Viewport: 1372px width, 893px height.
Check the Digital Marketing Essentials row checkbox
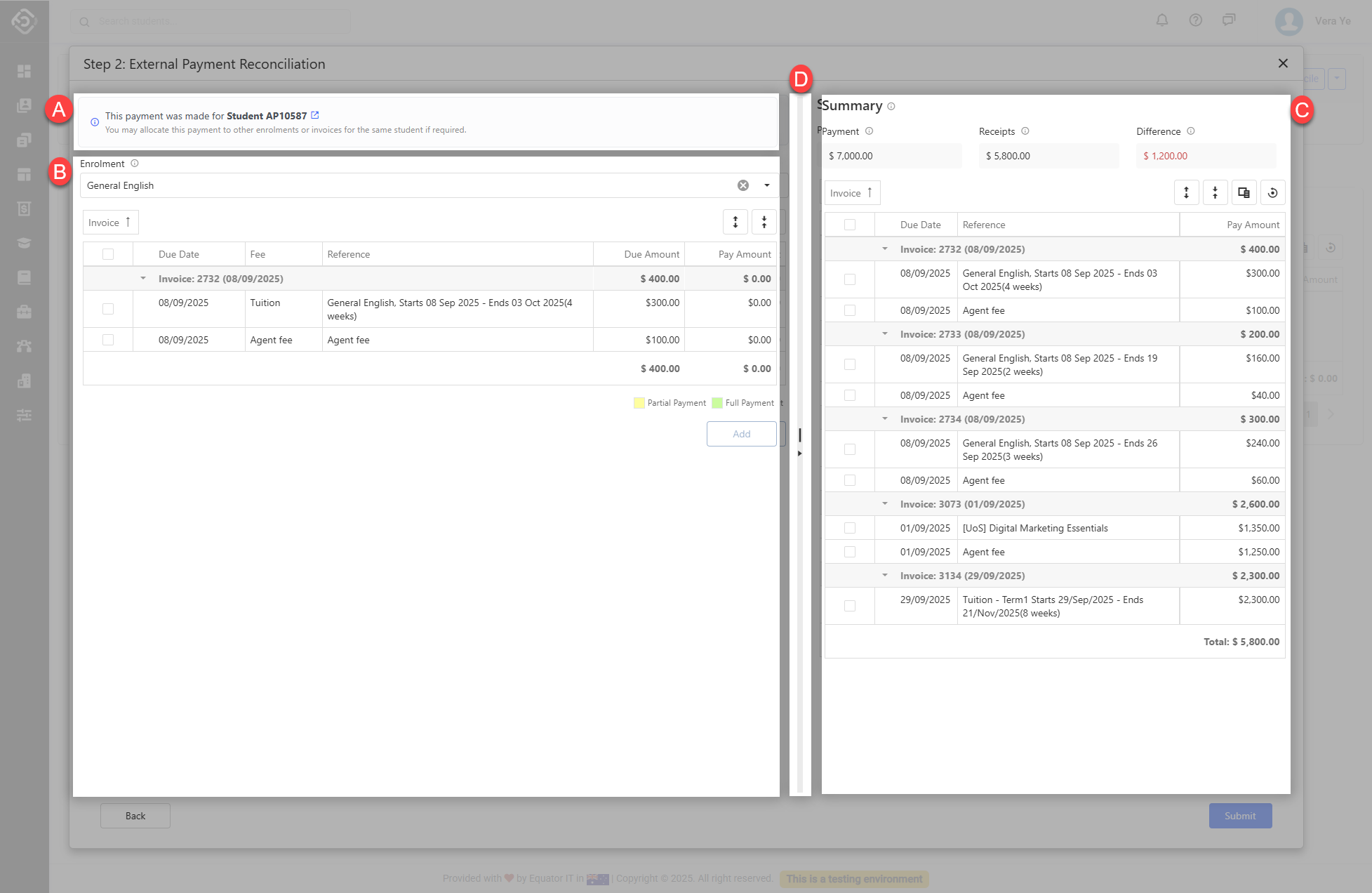pos(850,528)
